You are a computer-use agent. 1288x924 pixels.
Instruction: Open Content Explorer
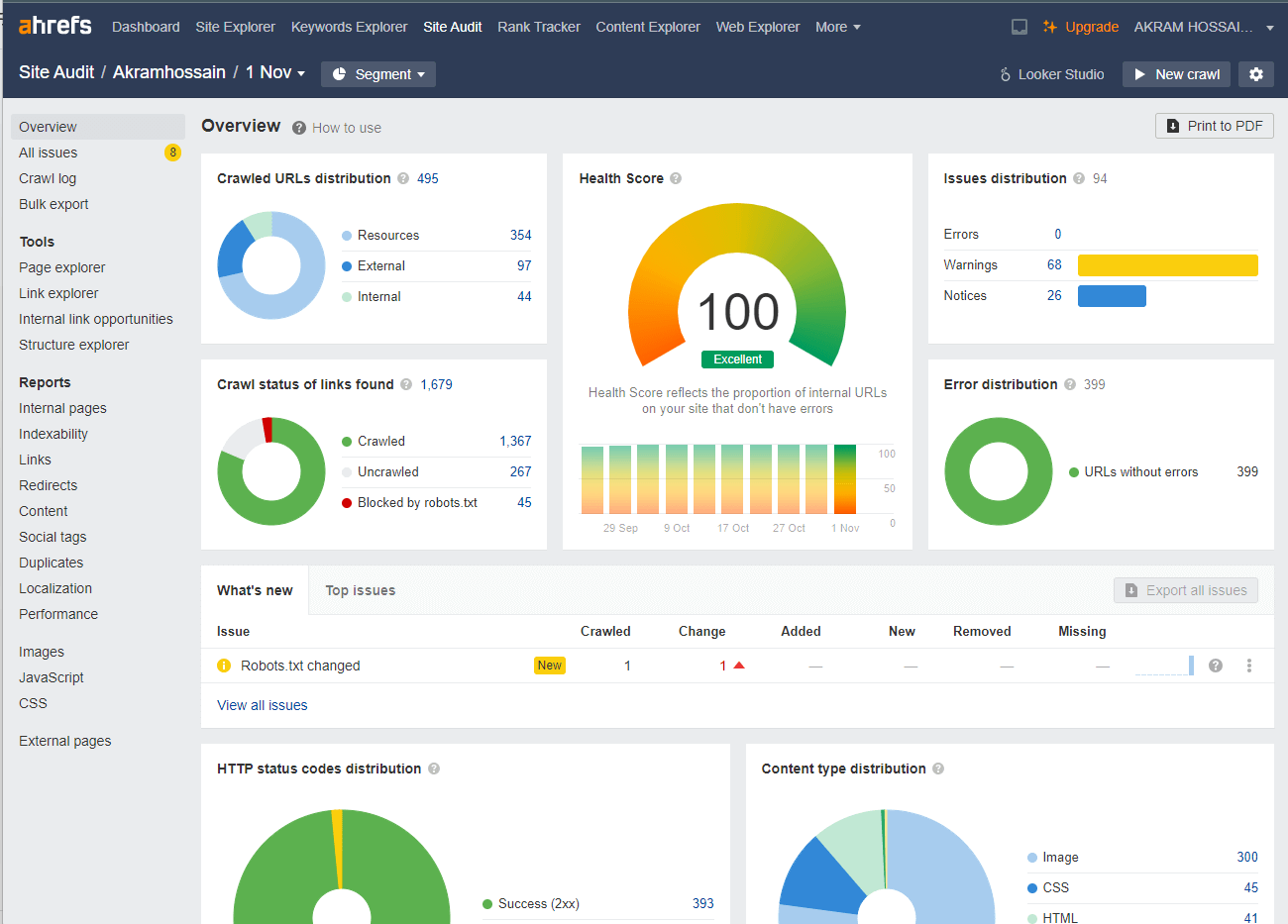point(648,27)
